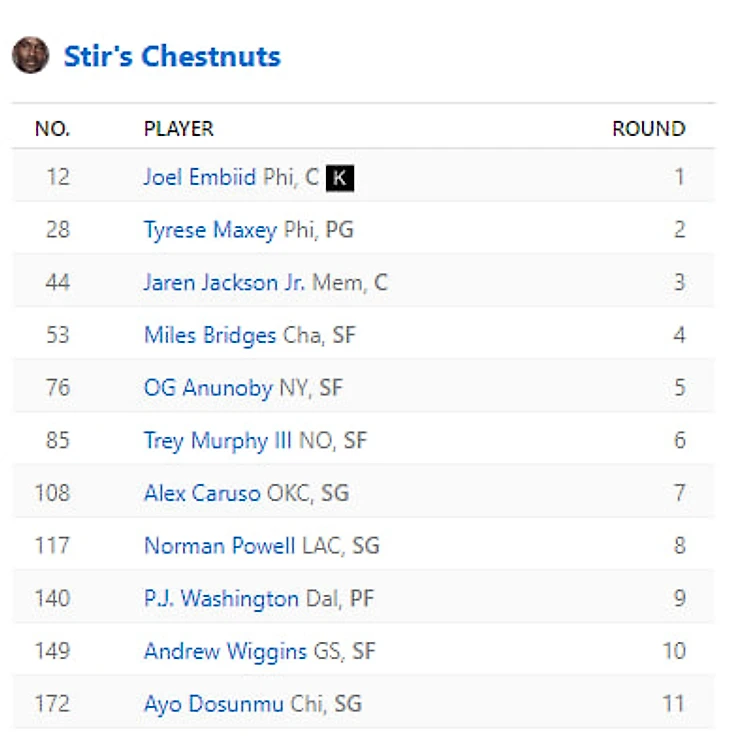Click the NO. column header
This screenshot has height=754, width=730.
(52, 129)
